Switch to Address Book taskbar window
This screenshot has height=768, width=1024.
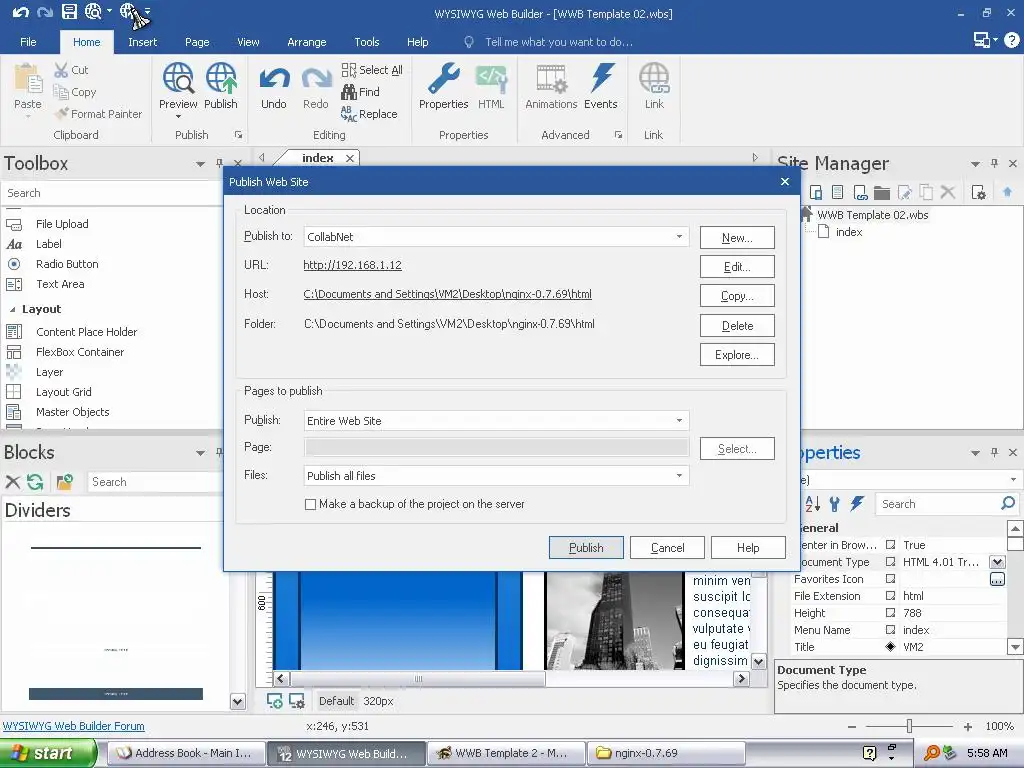click(x=187, y=753)
